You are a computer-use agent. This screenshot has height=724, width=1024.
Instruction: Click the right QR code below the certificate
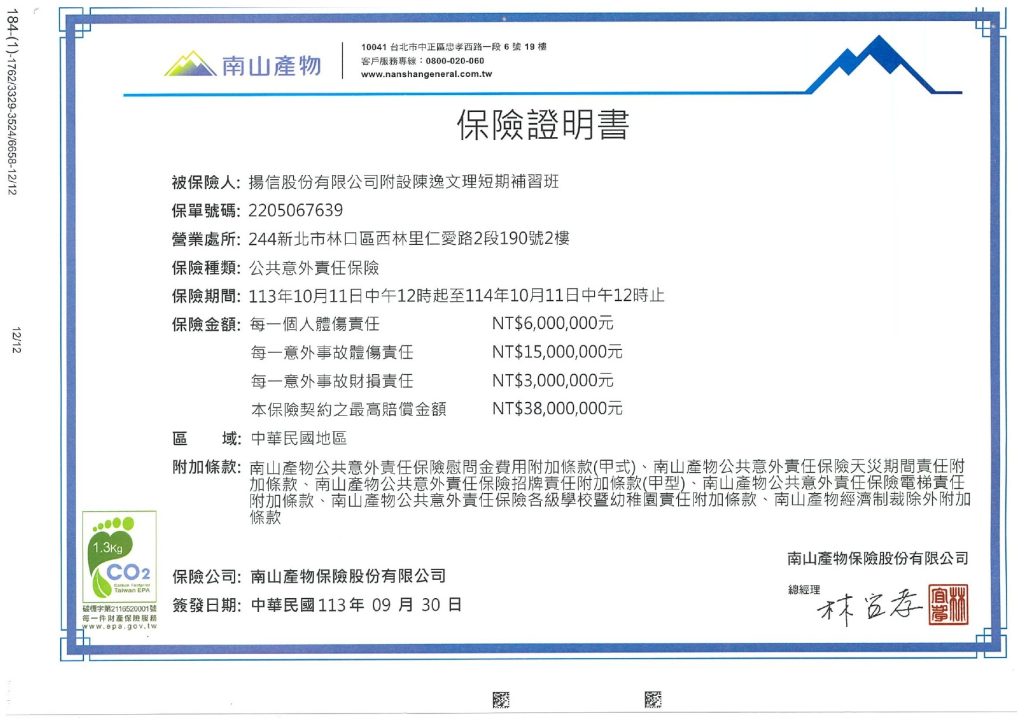point(652,699)
